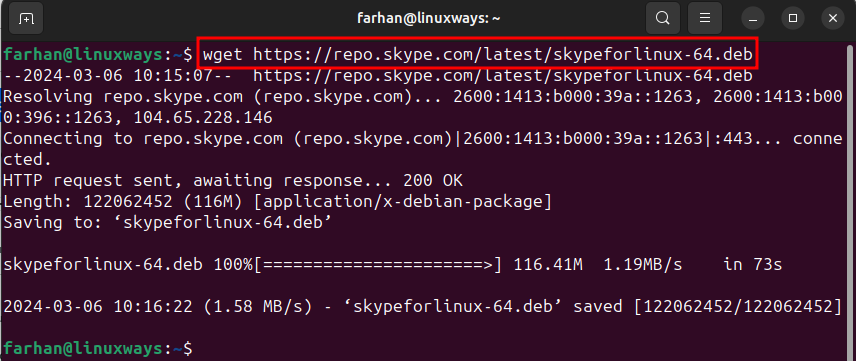Click the highlighted wget command
The width and height of the screenshot is (856, 361).
pyautogui.click(x=477, y=54)
